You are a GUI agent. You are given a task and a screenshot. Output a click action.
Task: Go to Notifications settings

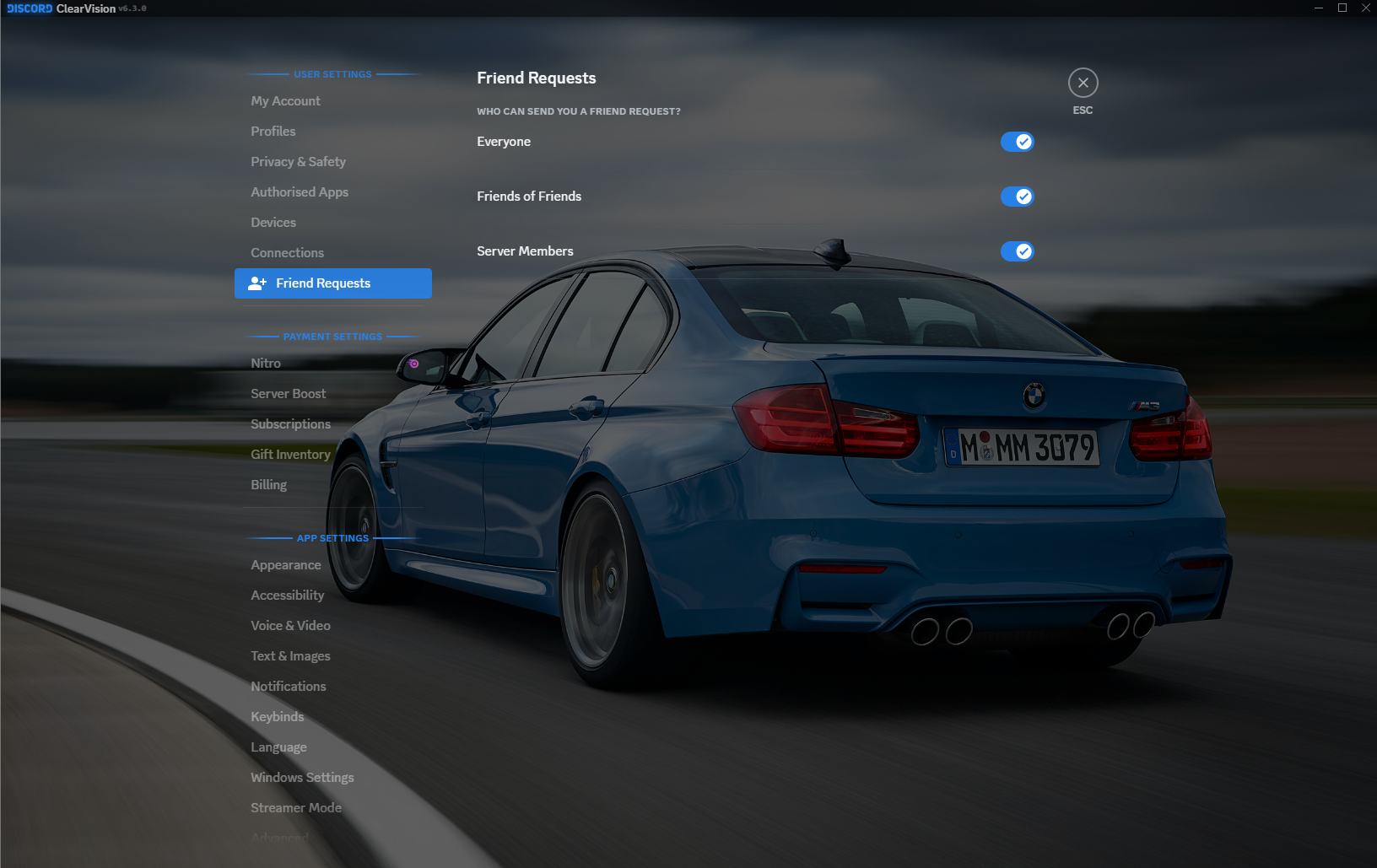click(333, 687)
